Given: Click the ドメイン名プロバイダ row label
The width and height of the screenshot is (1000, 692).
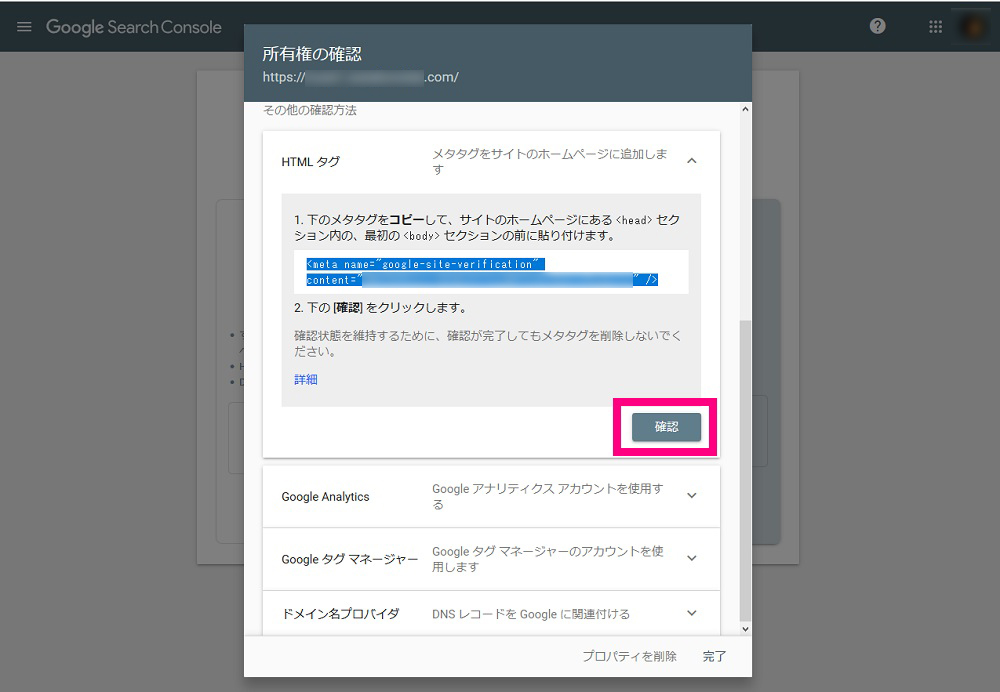Looking at the screenshot, I should point(341,614).
